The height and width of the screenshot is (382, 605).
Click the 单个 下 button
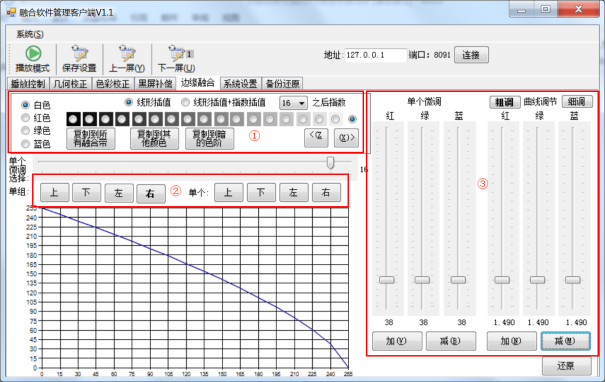(x=261, y=193)
